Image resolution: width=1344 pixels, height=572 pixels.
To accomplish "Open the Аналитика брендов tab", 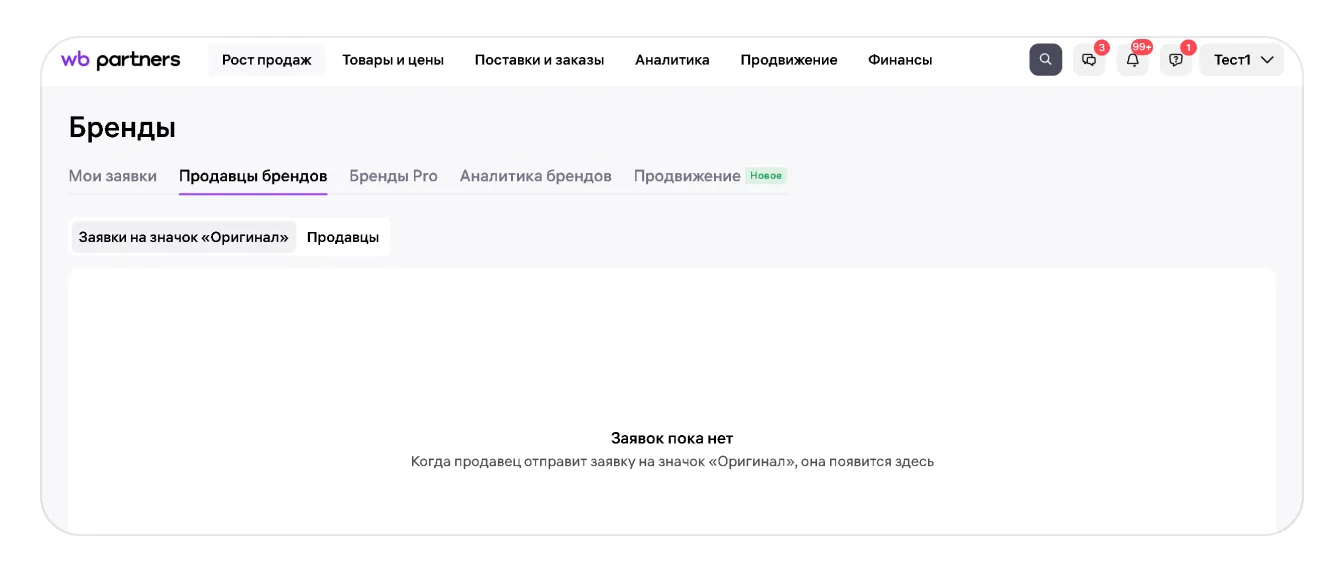I will (x=536, y=176).
